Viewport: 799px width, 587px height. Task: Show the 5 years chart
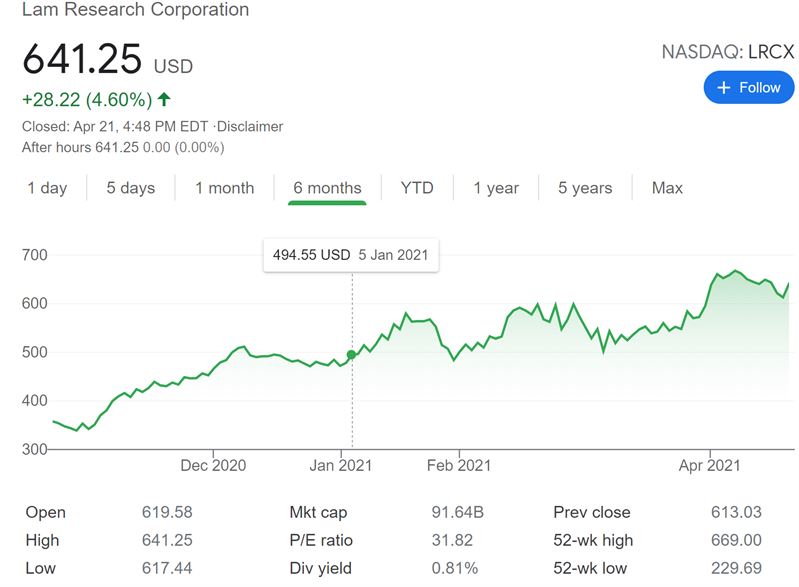coord(585,188)
